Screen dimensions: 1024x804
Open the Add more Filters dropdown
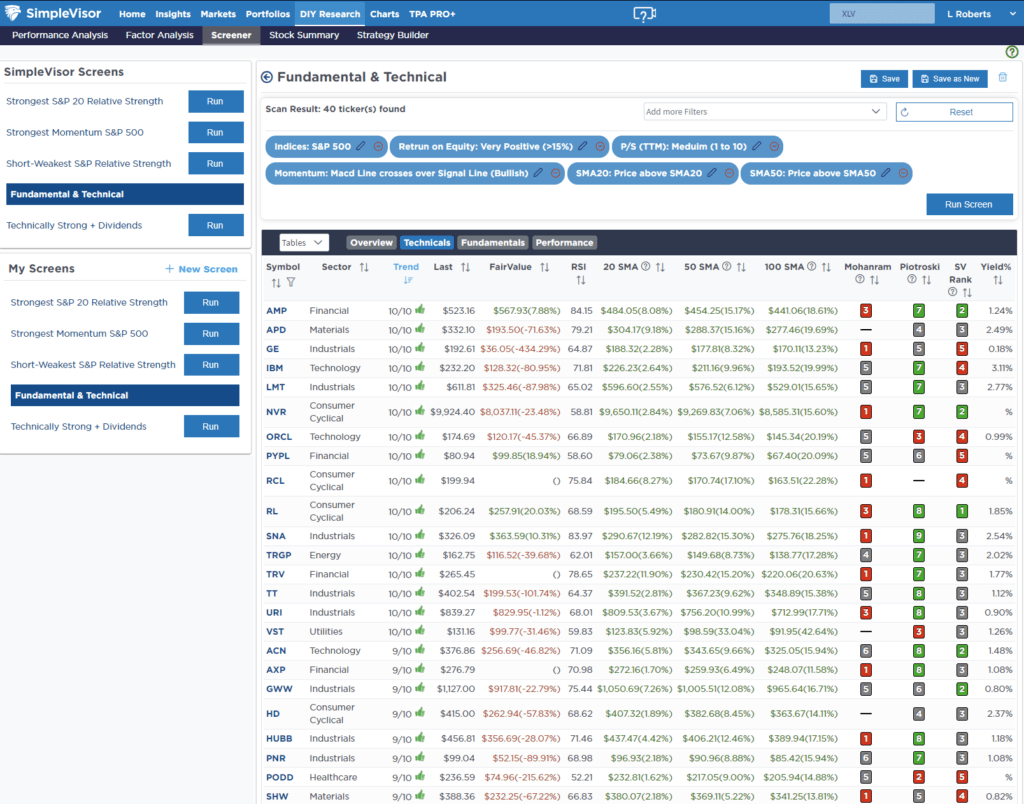(764, 112)
